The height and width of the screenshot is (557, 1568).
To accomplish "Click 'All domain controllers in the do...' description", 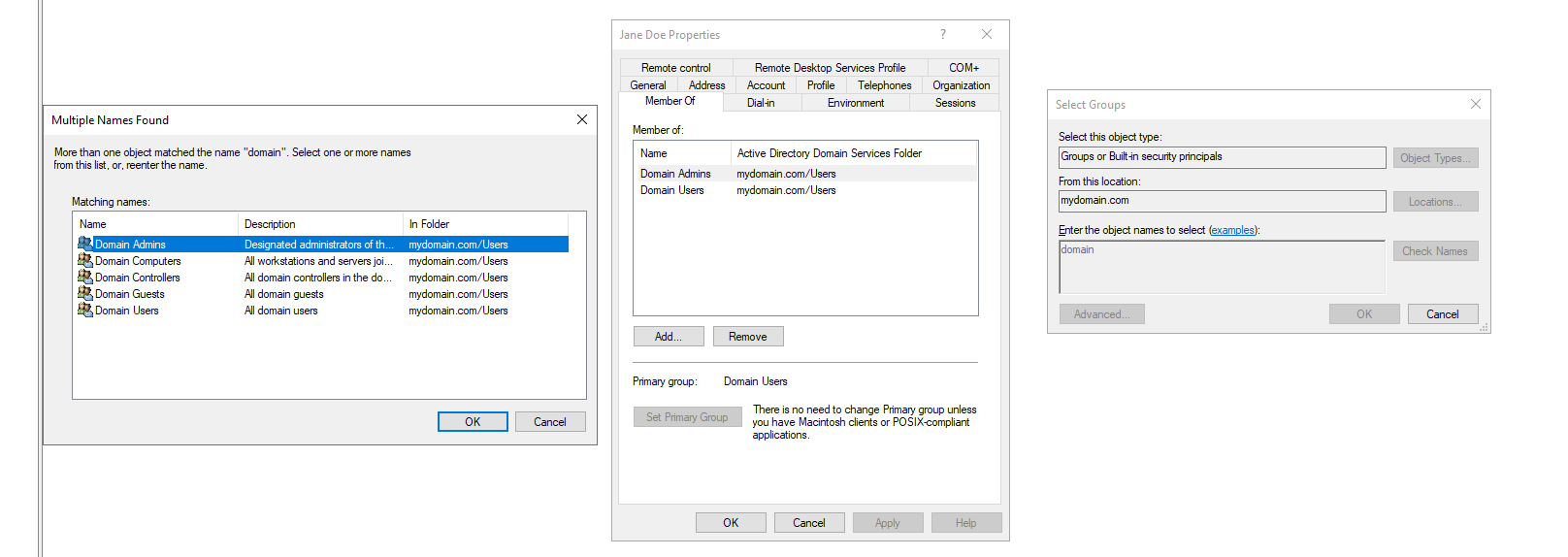I will click(318, 278).
